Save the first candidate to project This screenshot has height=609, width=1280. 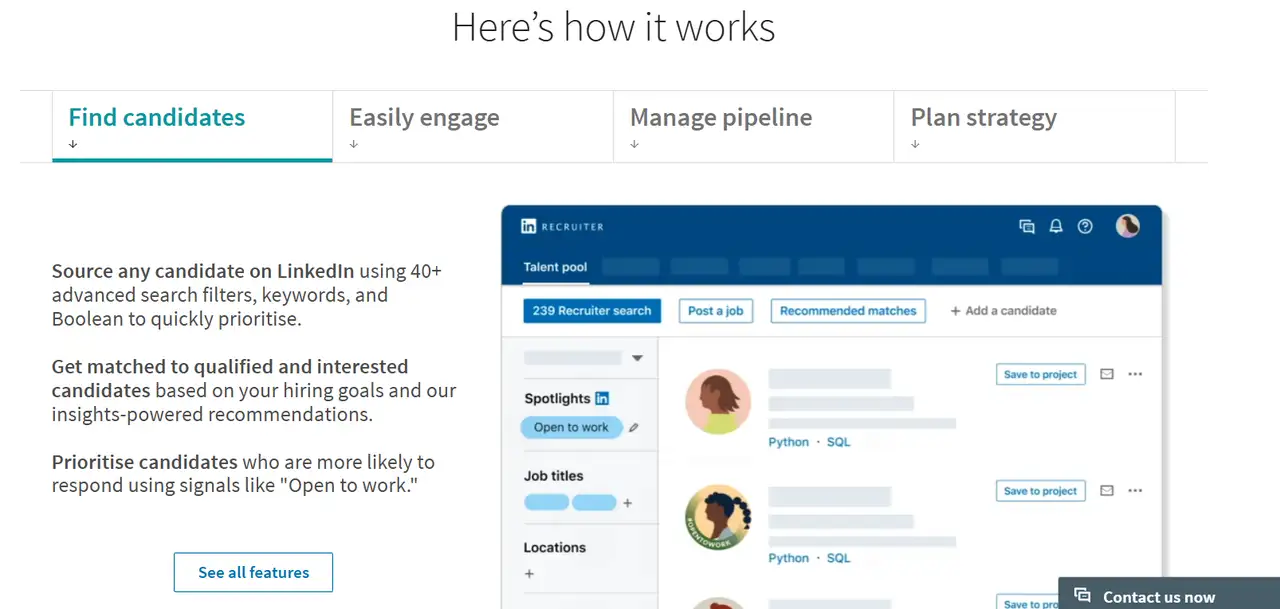(x=1040, y=374)
